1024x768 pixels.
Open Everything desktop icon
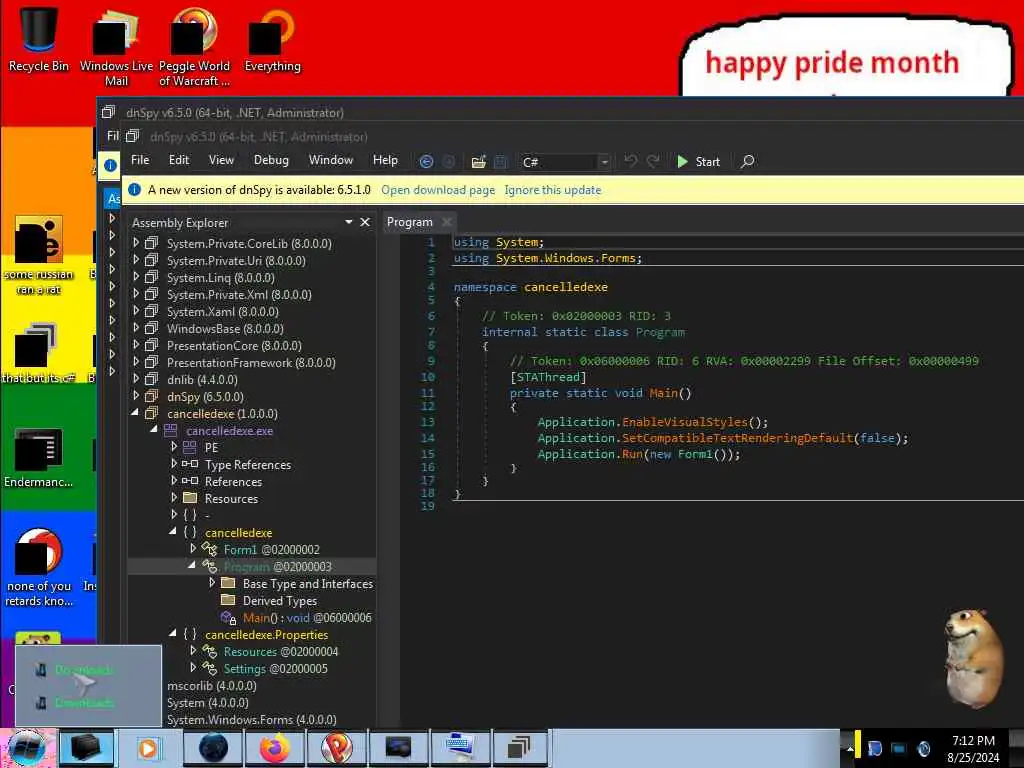pyautogui.click(x=272, y=39)
